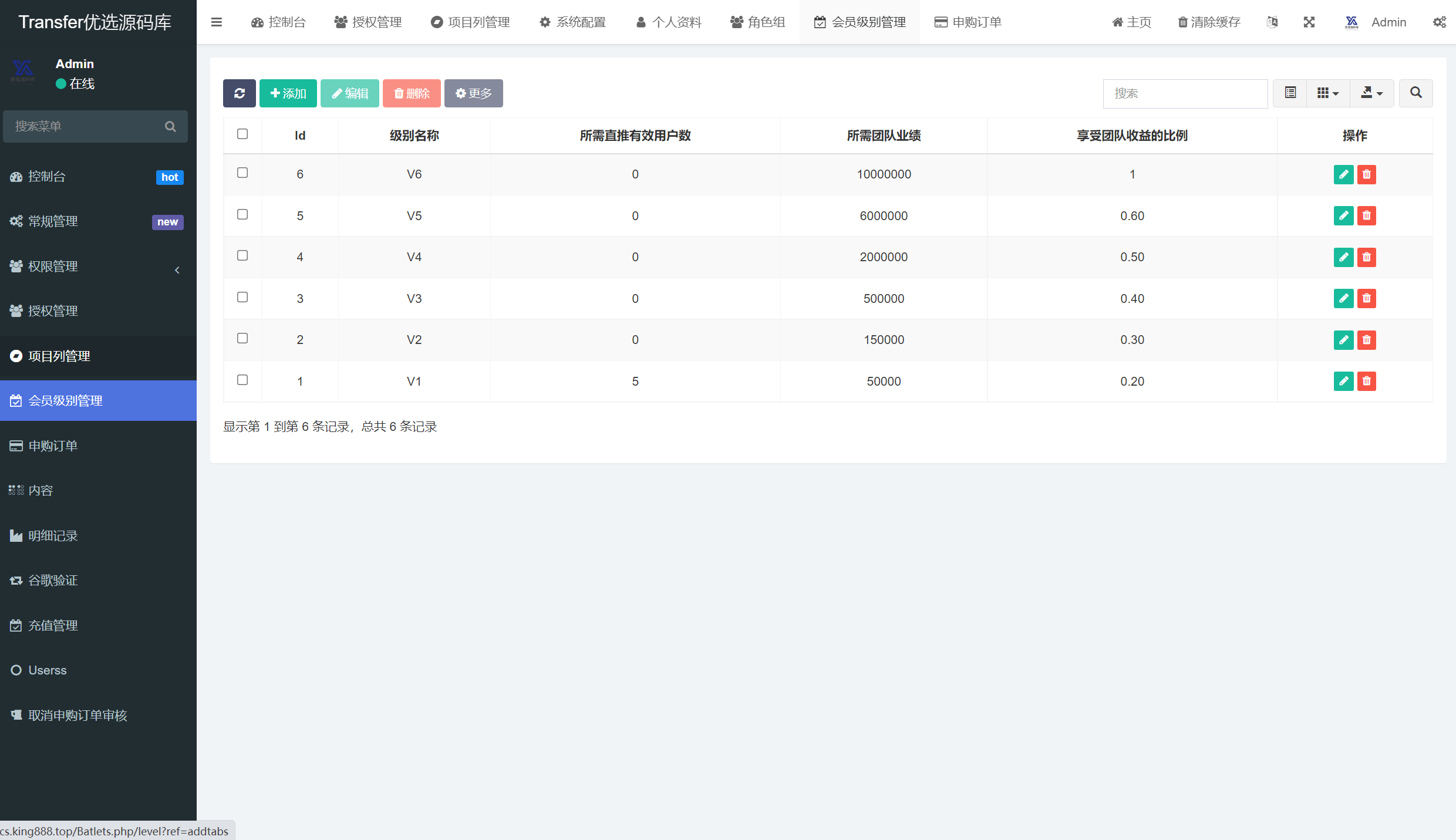Viewport: 1456px width, 840px height.
Task: Open the export data dropdown
Action: click(x=1371, y=93)
